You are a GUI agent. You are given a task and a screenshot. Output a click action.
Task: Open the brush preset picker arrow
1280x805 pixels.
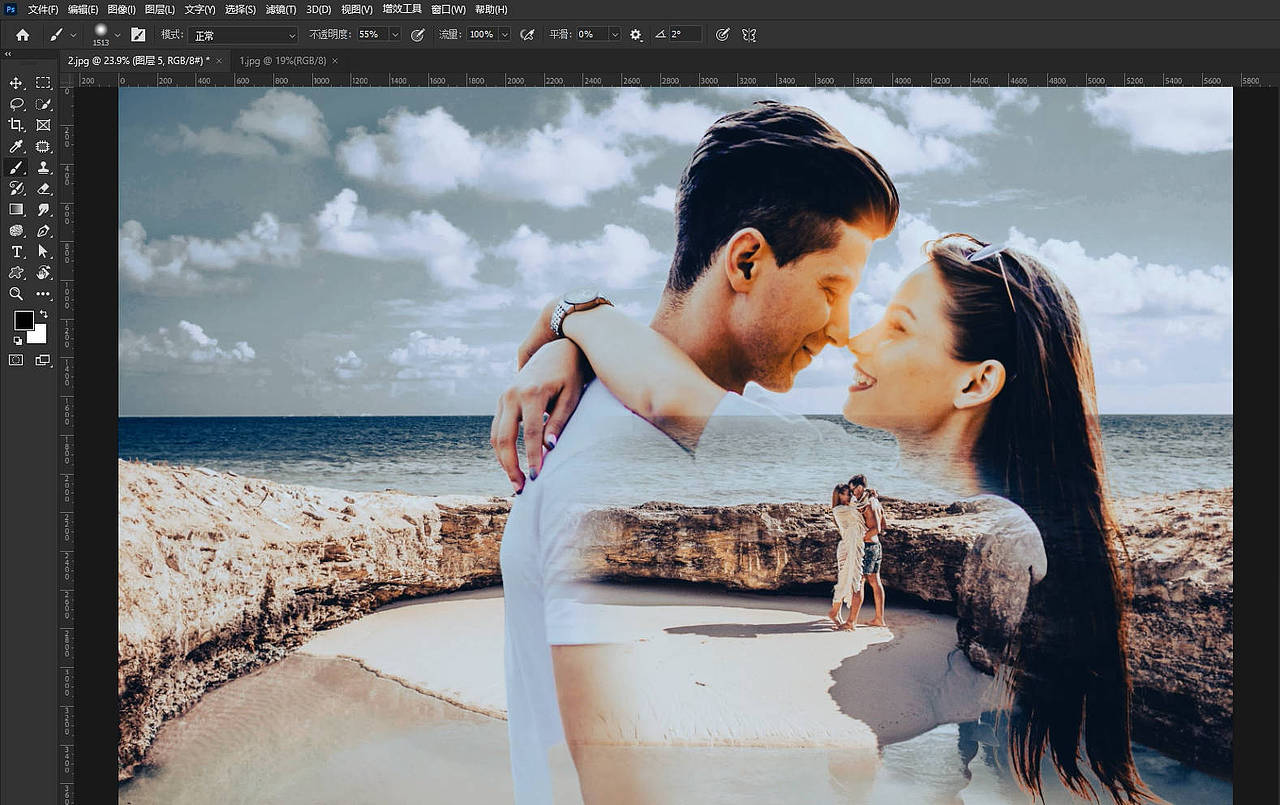coord(117,34)
